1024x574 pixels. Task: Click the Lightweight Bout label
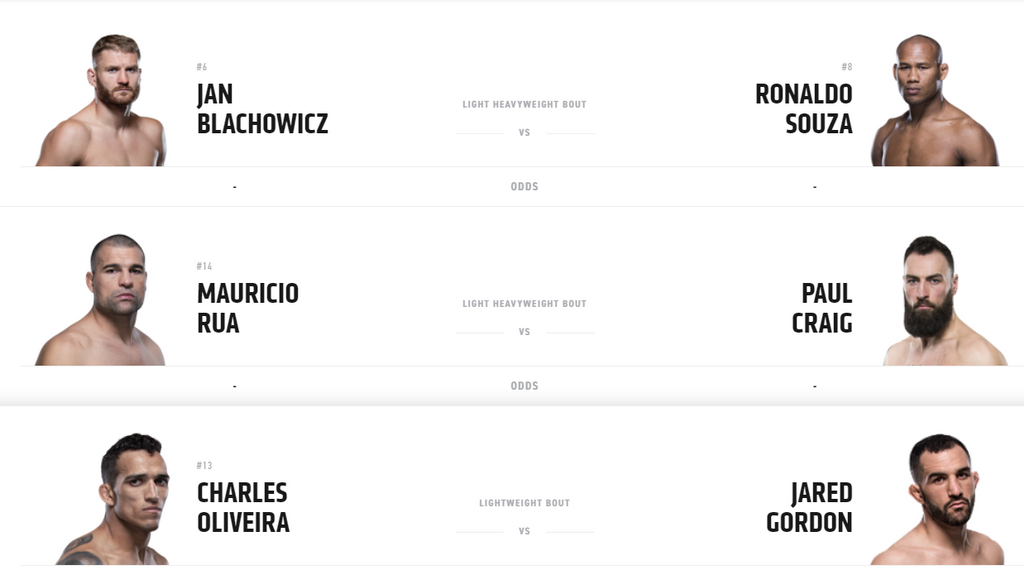pyautogui.click(x=524, y=503)
